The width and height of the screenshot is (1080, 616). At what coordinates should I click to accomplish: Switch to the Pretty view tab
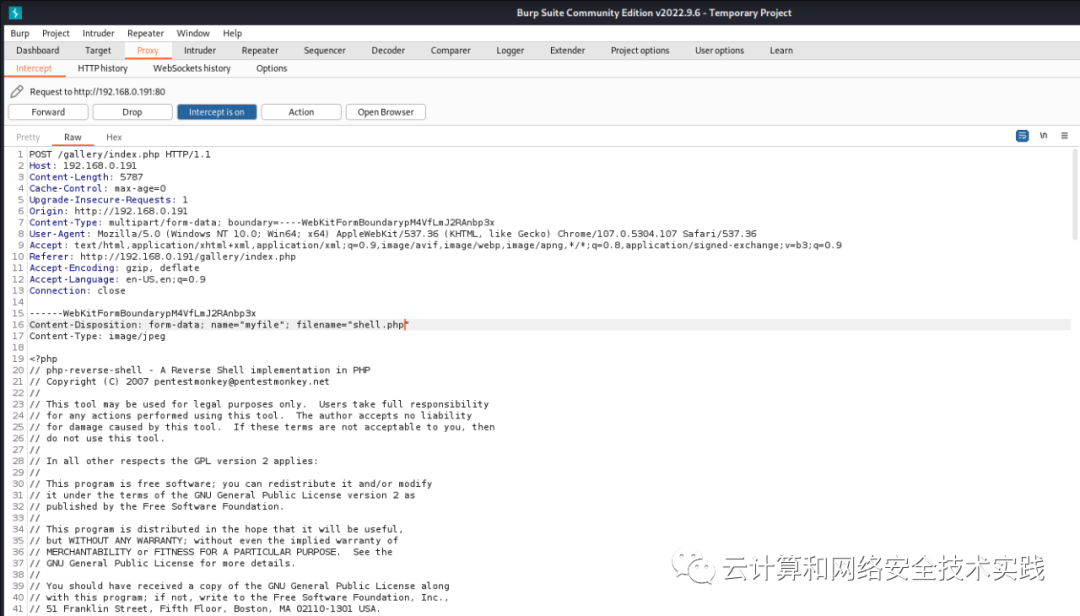(x=28, y=137)
